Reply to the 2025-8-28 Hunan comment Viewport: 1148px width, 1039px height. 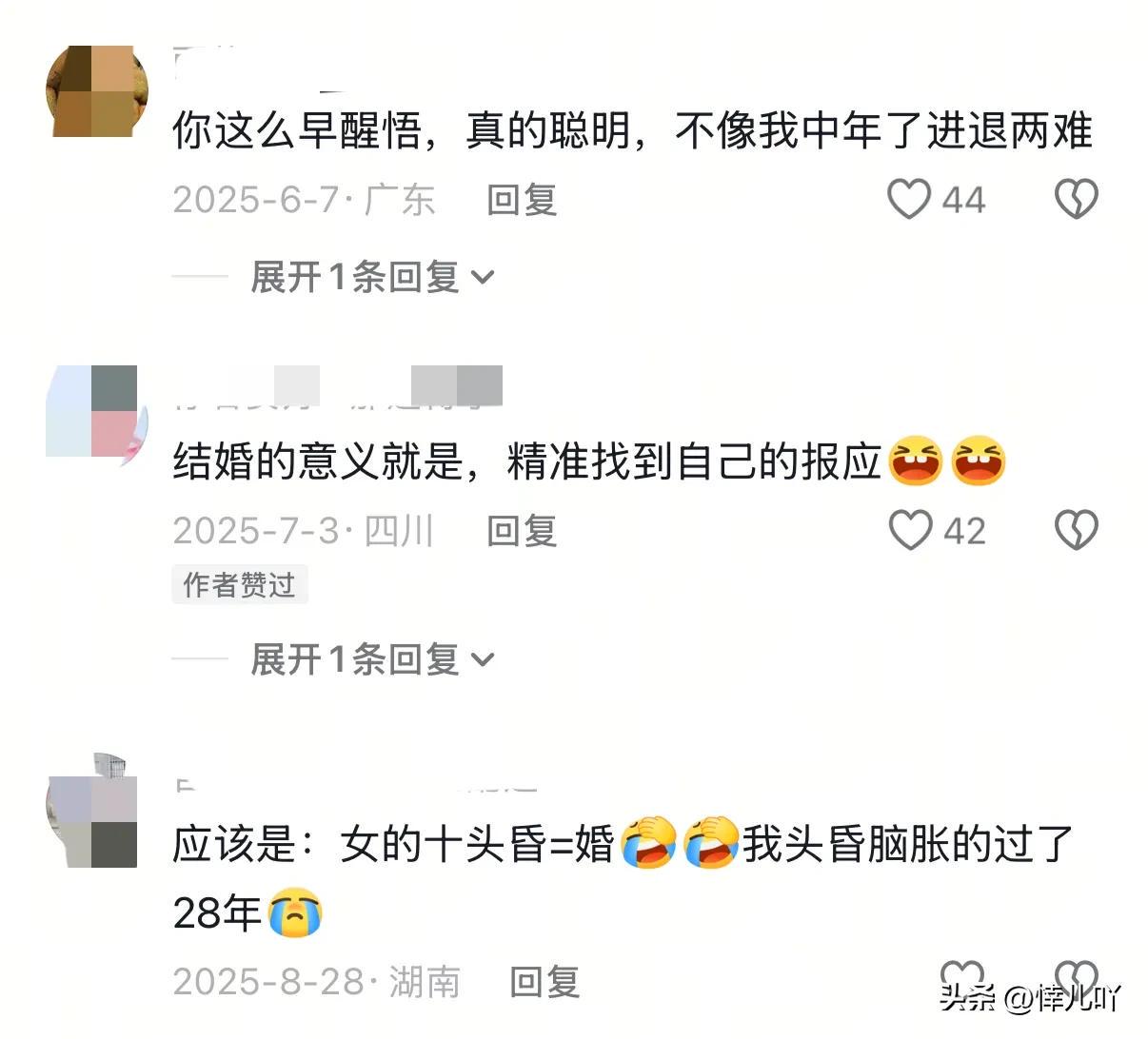click(x=544, y=982)
